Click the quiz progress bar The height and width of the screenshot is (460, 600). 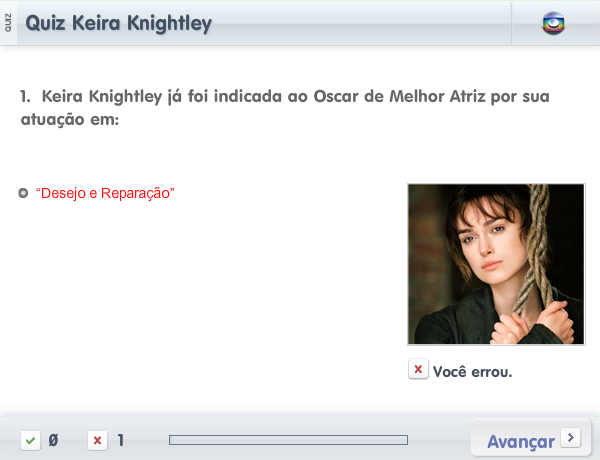click(289, 440)
